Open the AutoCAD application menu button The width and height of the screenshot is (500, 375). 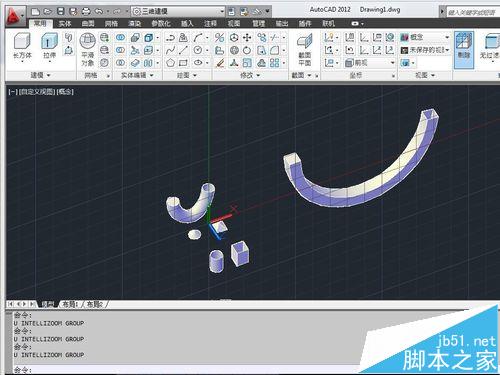[15, 17]
